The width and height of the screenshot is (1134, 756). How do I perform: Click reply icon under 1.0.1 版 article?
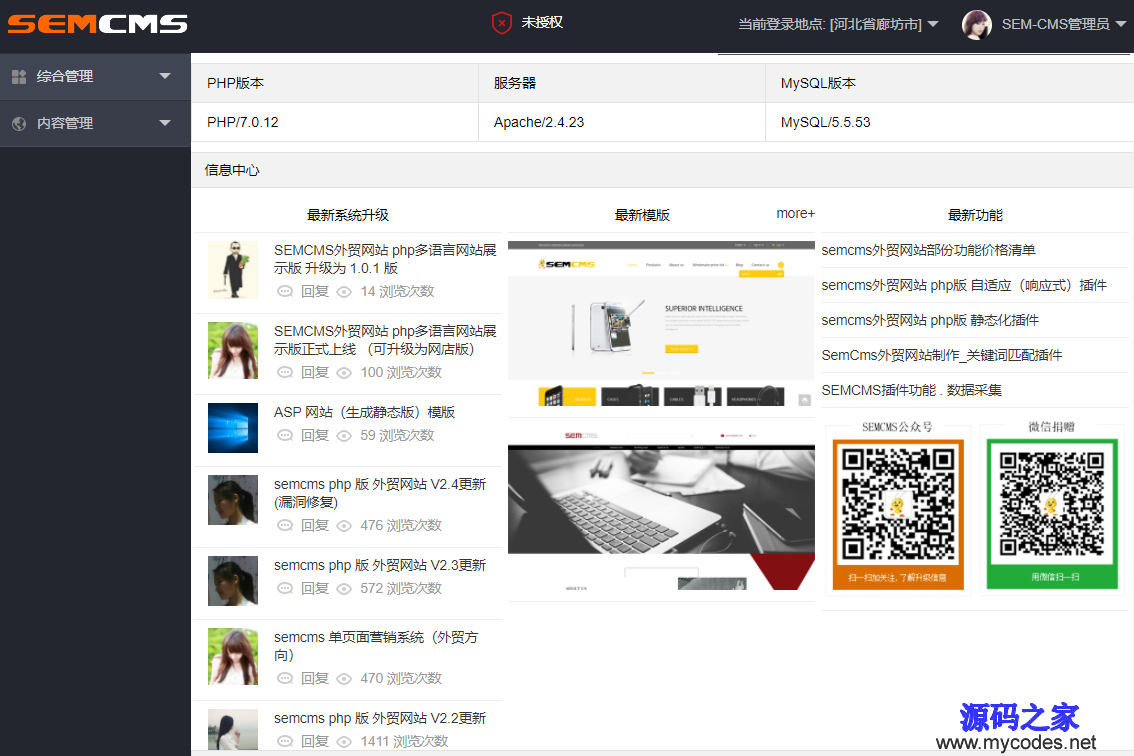pos(285,292)
